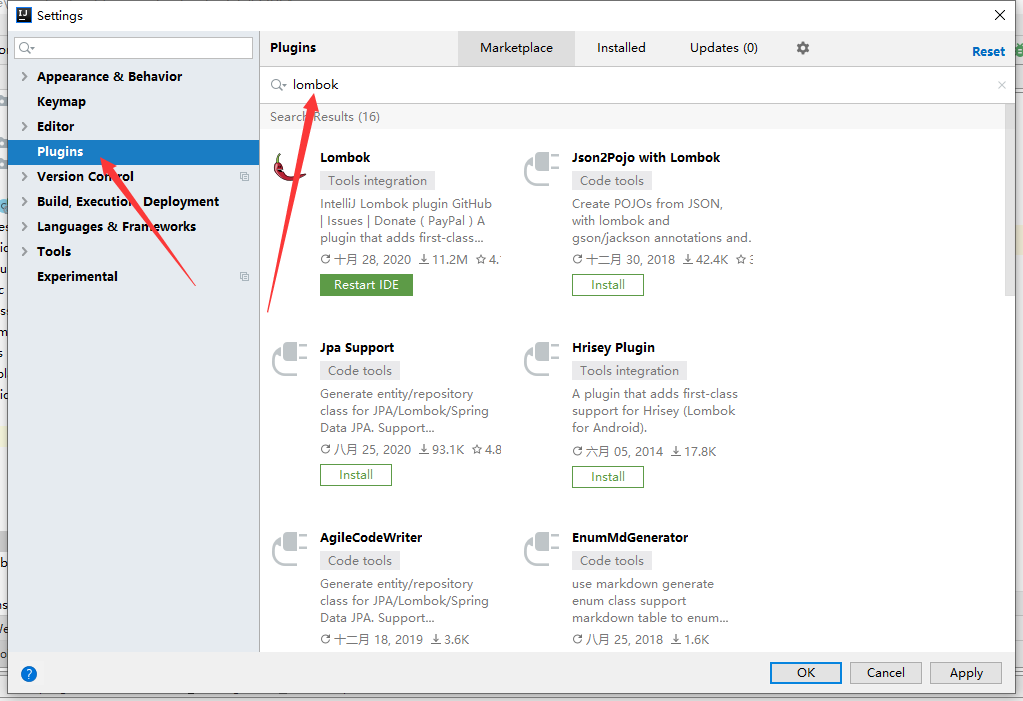Expand the Version Control section
Image resolution: width=1023 pixels, height=701 pixels.
click(x=24, y=176)
